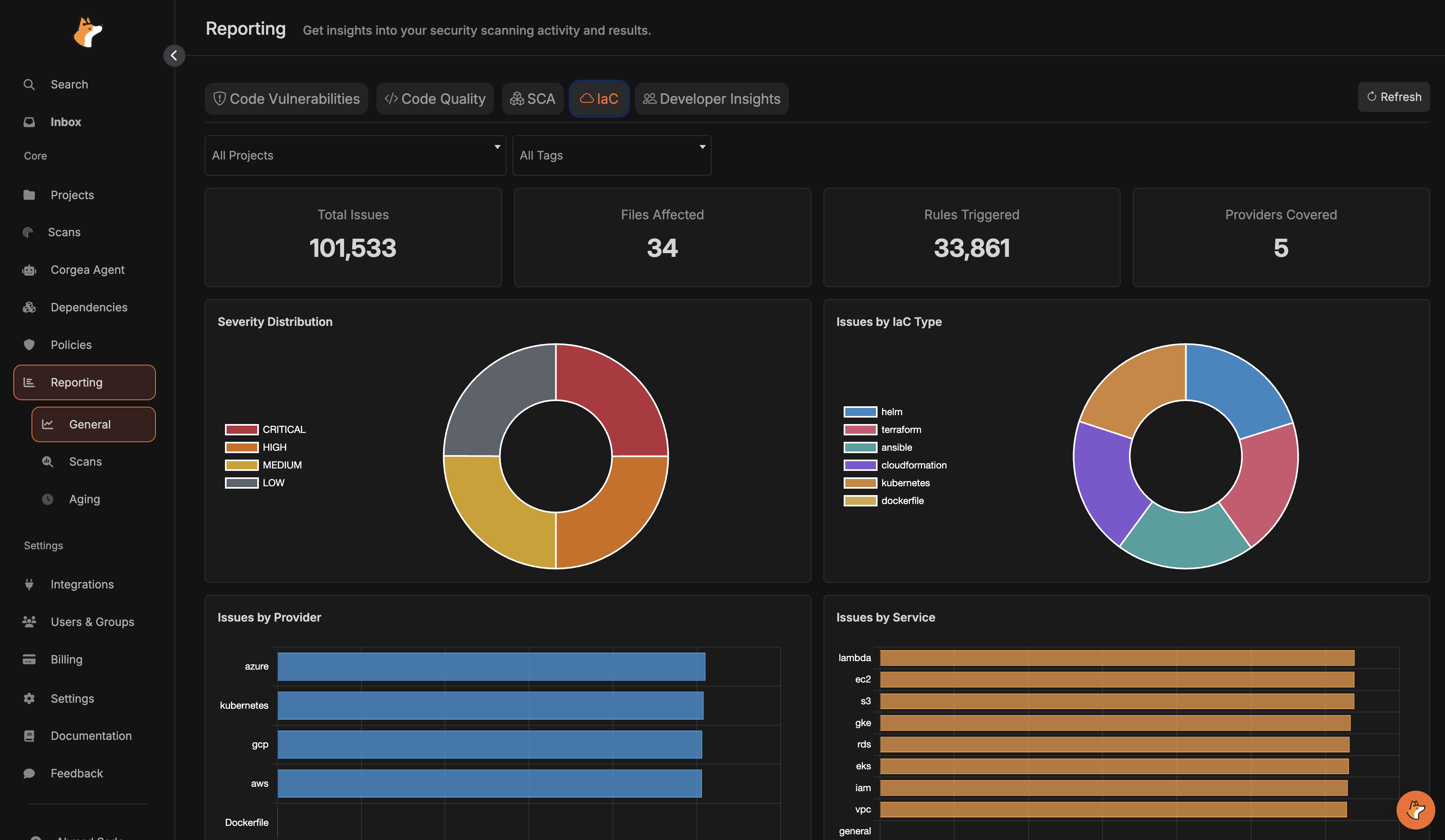Switch to the Code Vulnerabilities tab
The width and height of the screenshot is (1445, 840).
[x=286, y=99]
